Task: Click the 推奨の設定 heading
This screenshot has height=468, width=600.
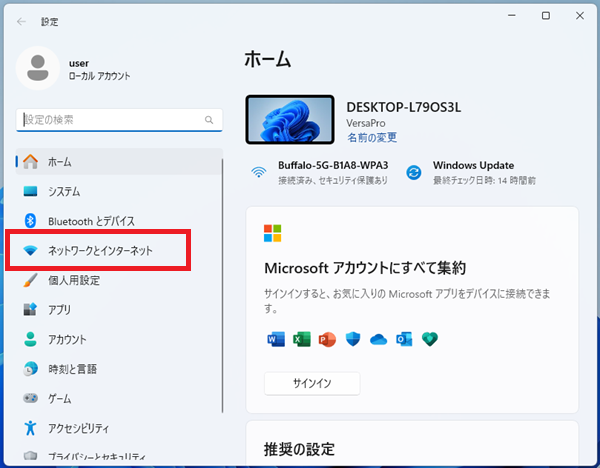Action: pyautogui.click(x=299, y=449)
